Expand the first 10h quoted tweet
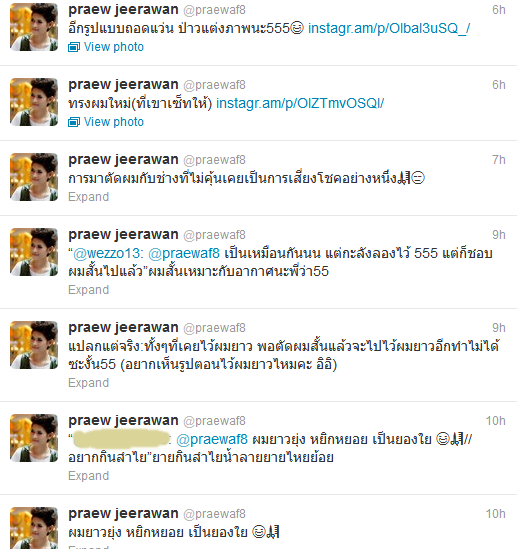The image size is (517, 549). tap(89, 476)
